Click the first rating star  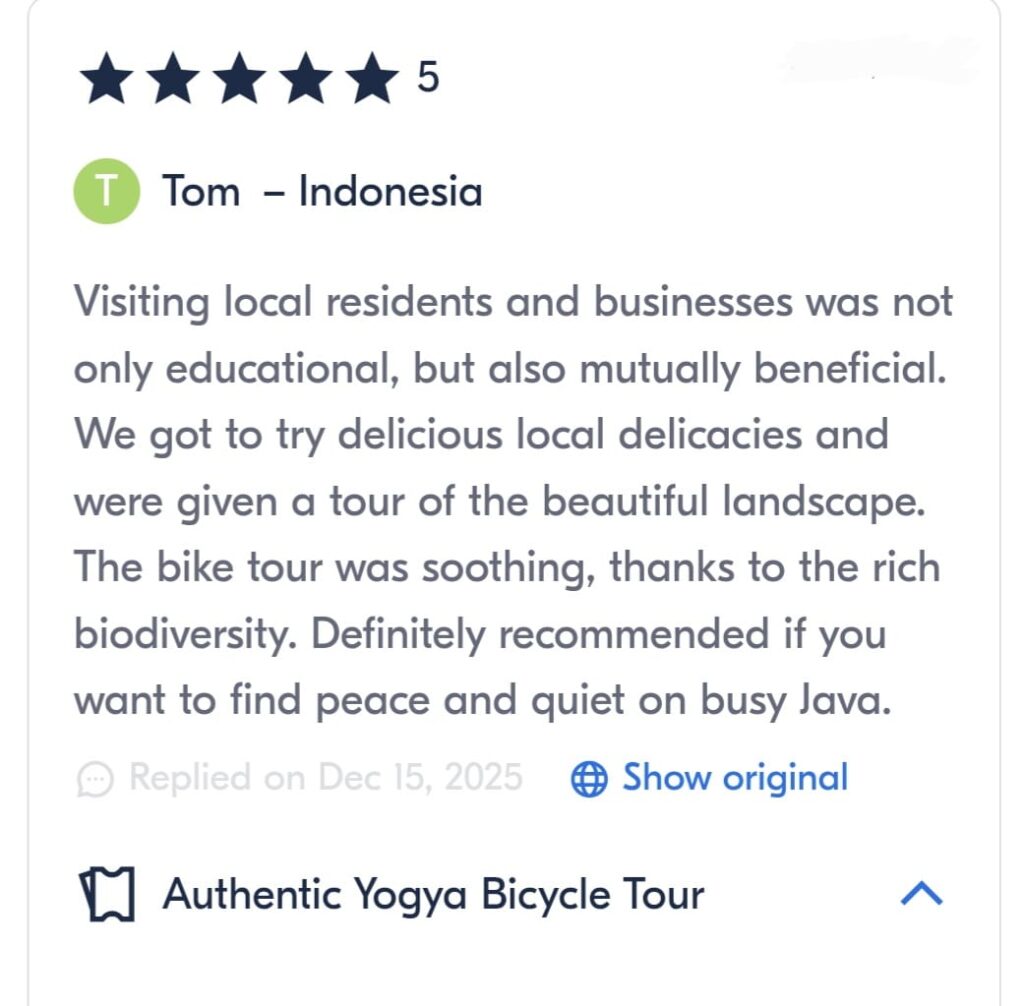coord(109,80)
